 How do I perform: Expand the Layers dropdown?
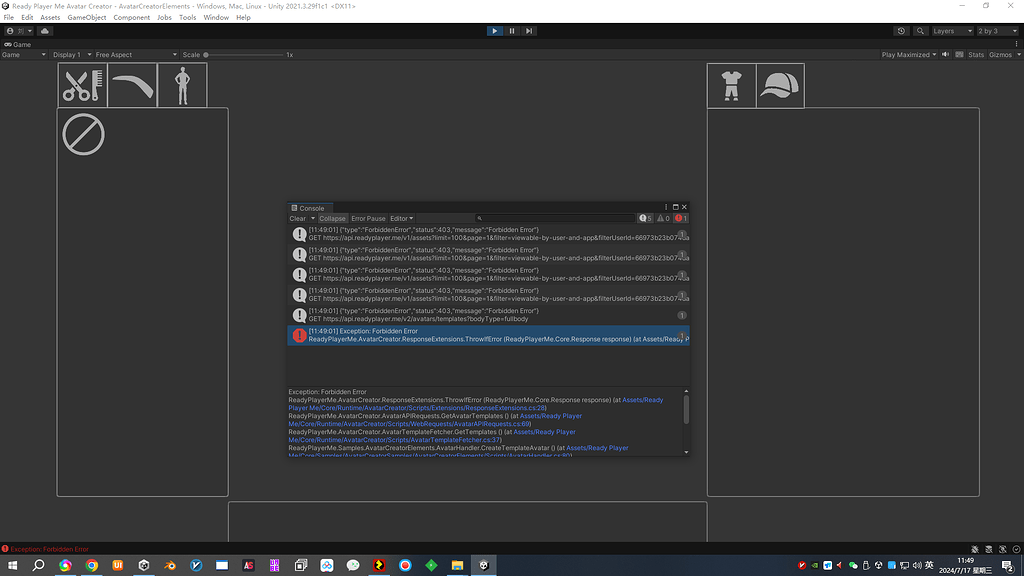pos(953,31)
